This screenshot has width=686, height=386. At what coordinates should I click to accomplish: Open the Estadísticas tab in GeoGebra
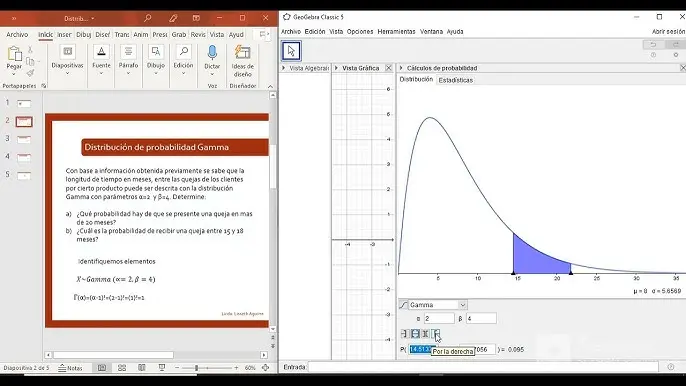pos(455,80)
